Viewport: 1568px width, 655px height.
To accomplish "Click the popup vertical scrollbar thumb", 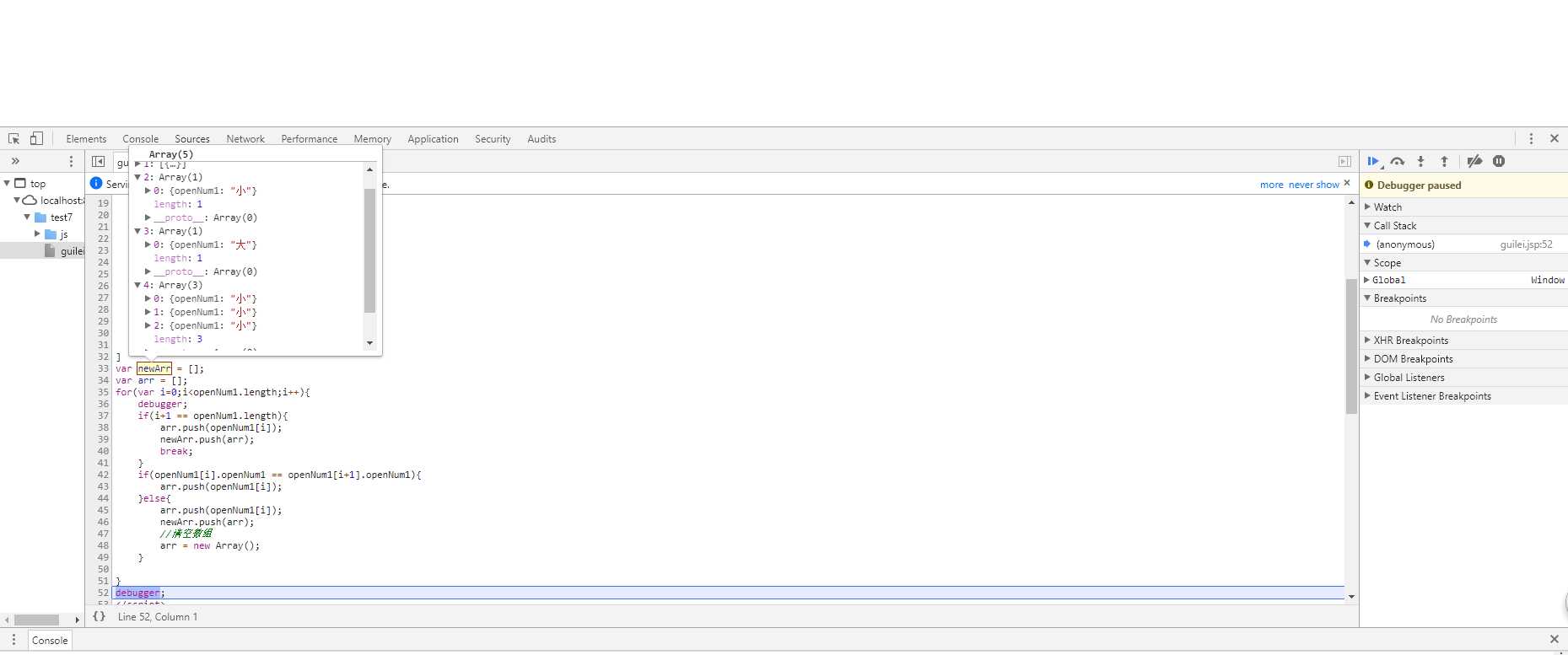I will tap(369, 250).
